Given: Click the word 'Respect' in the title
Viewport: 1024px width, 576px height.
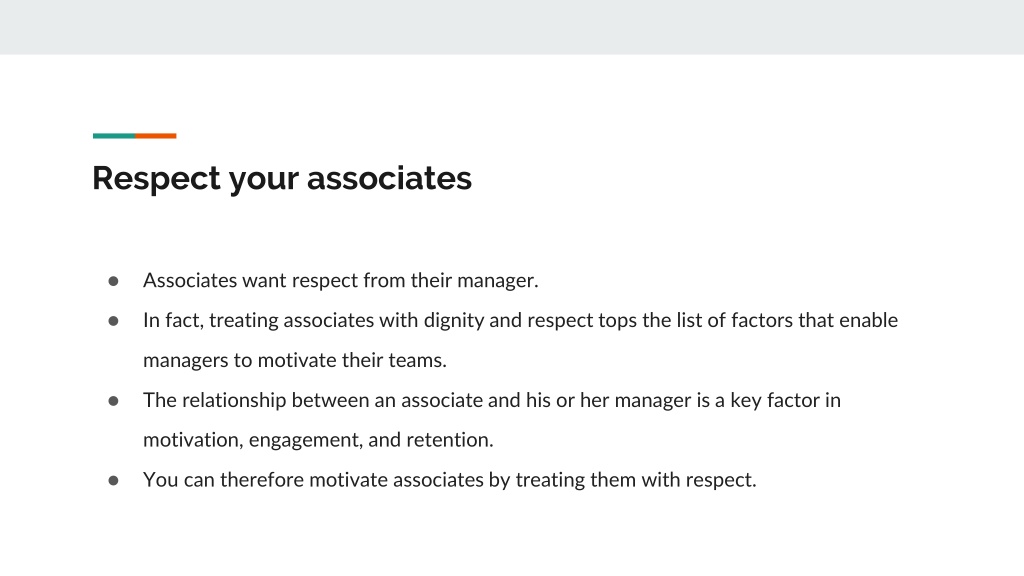Looking at the screenshot, I should (156, 178).
